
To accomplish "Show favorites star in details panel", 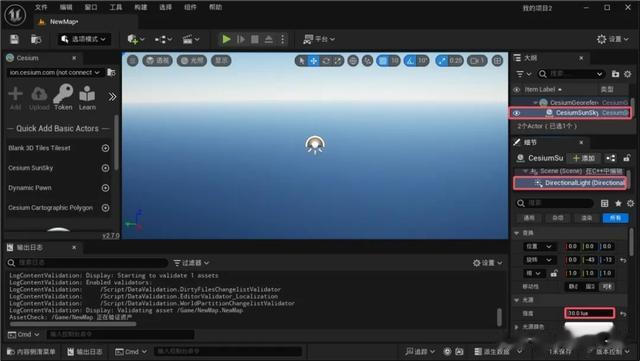I will [618, 203].
